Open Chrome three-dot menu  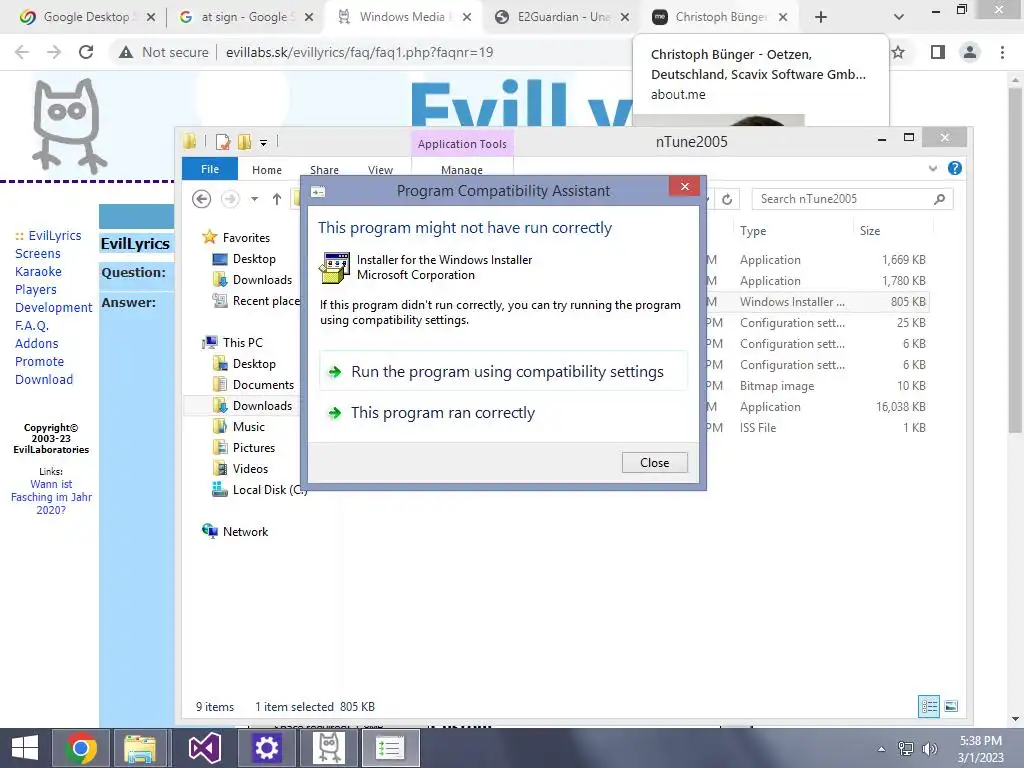pos(1002,52)
